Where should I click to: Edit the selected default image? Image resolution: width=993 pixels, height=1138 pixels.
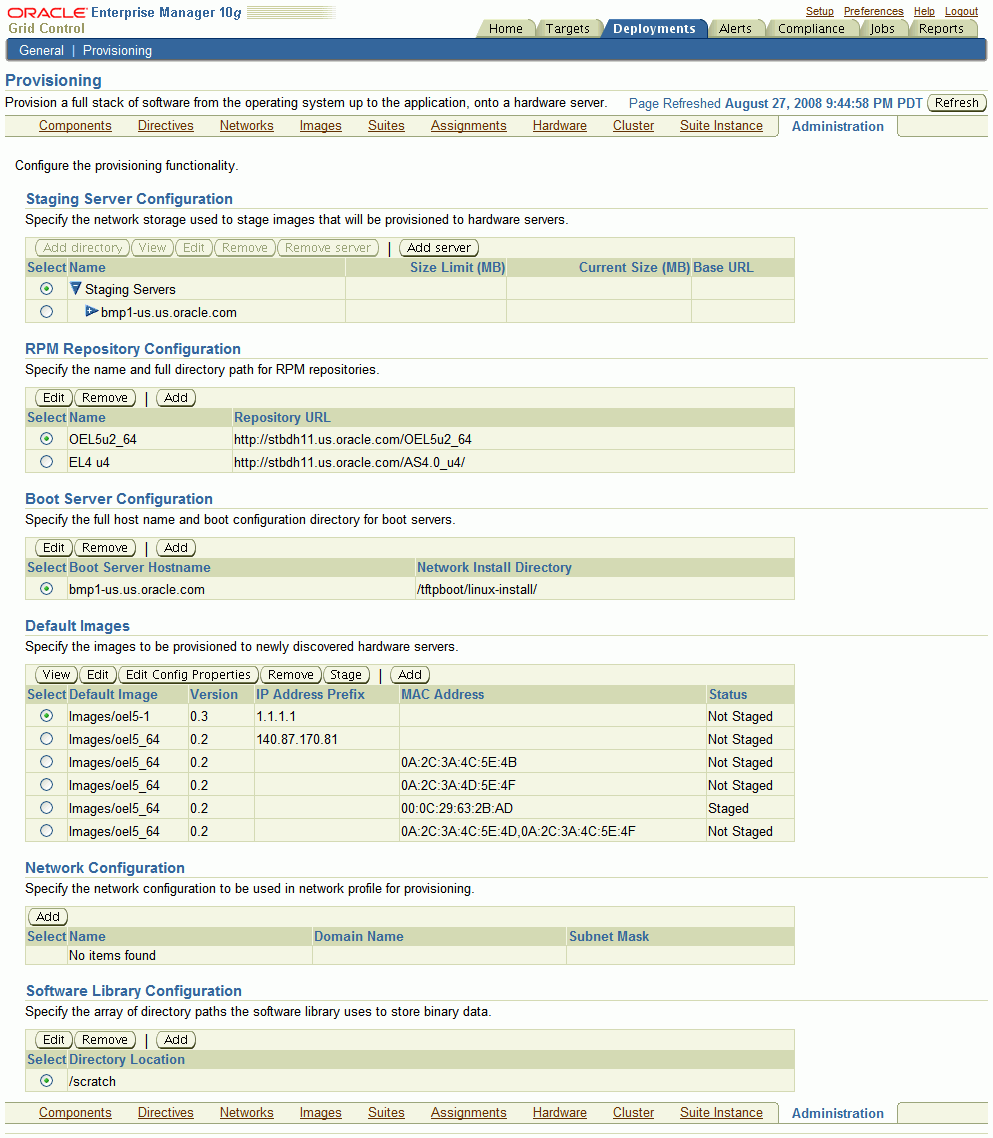[x=98, y=675]
